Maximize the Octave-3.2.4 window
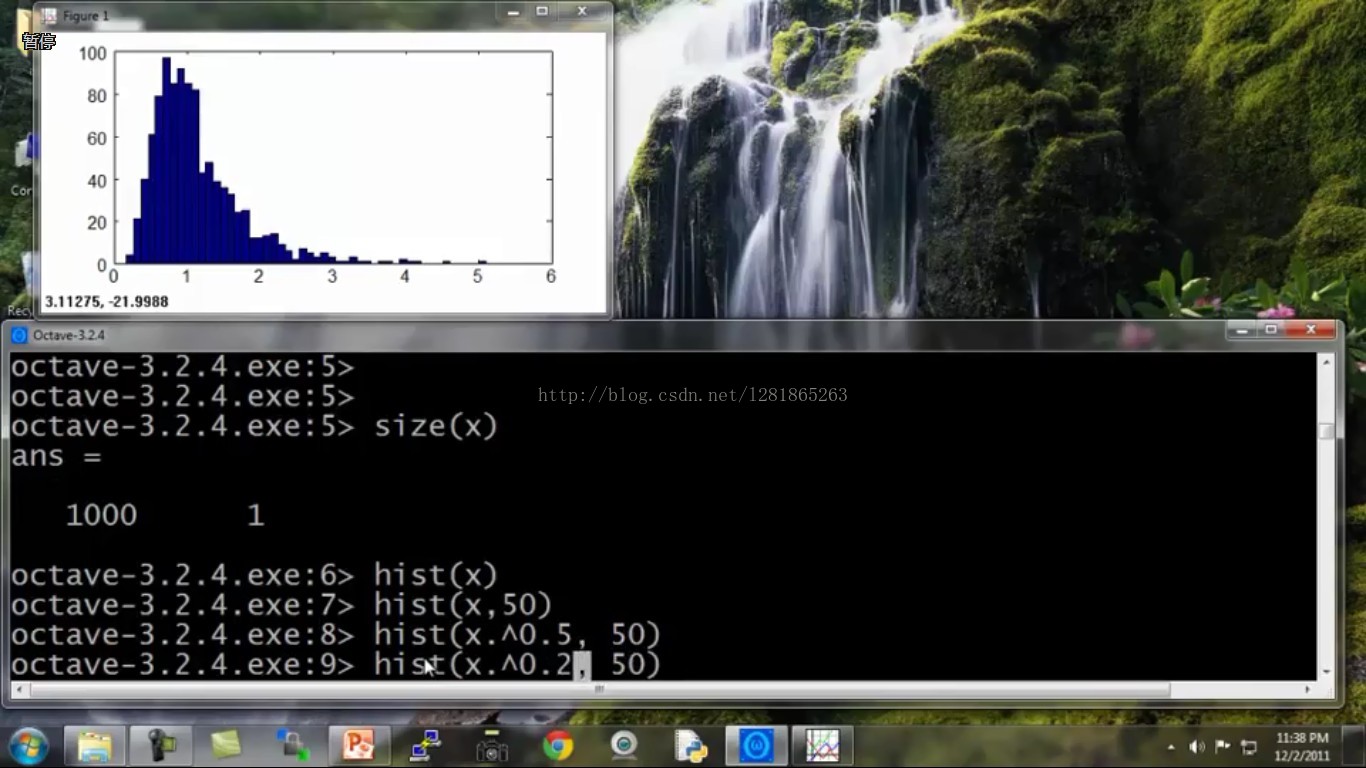 coord(1272,330)
